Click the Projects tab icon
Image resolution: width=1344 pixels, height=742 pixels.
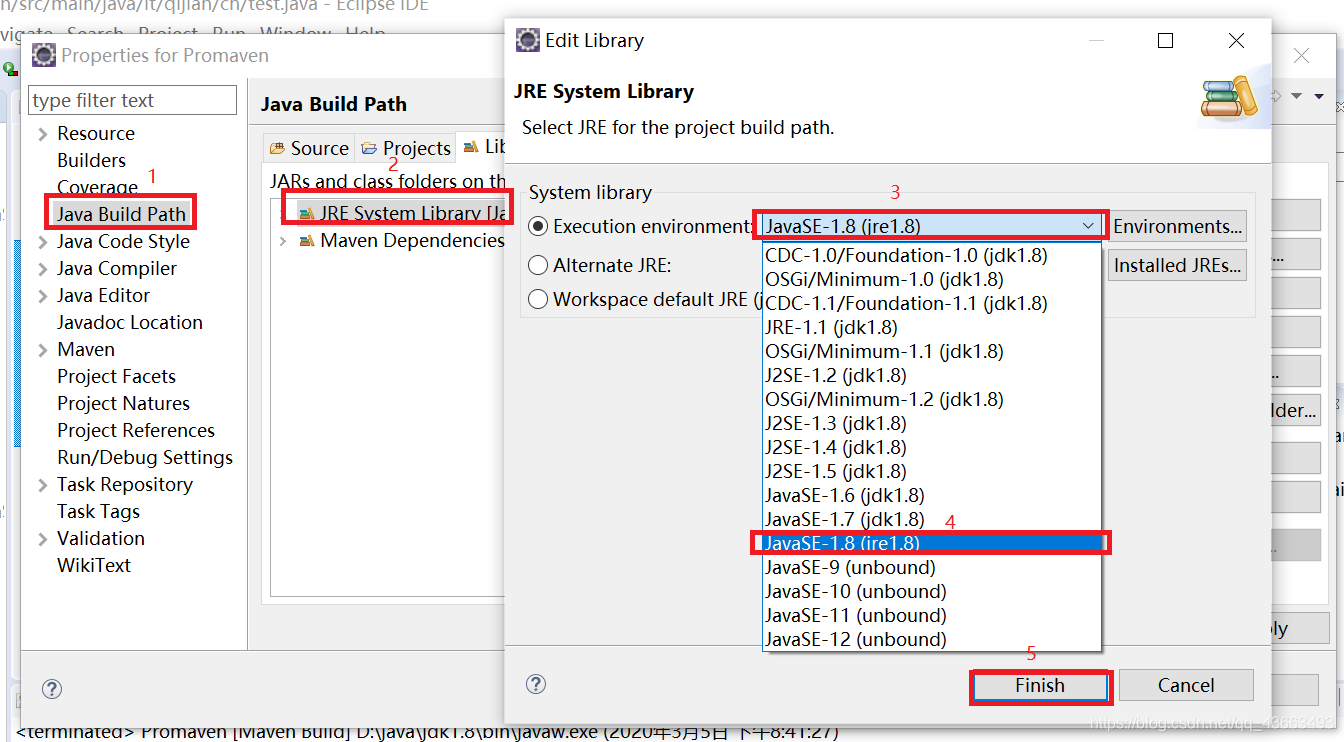370,149
